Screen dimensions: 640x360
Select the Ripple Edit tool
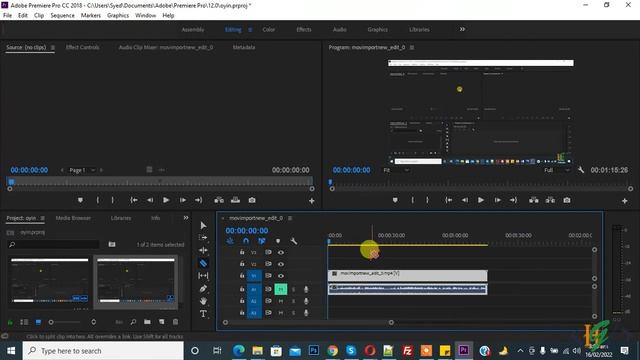pos(203,250)
